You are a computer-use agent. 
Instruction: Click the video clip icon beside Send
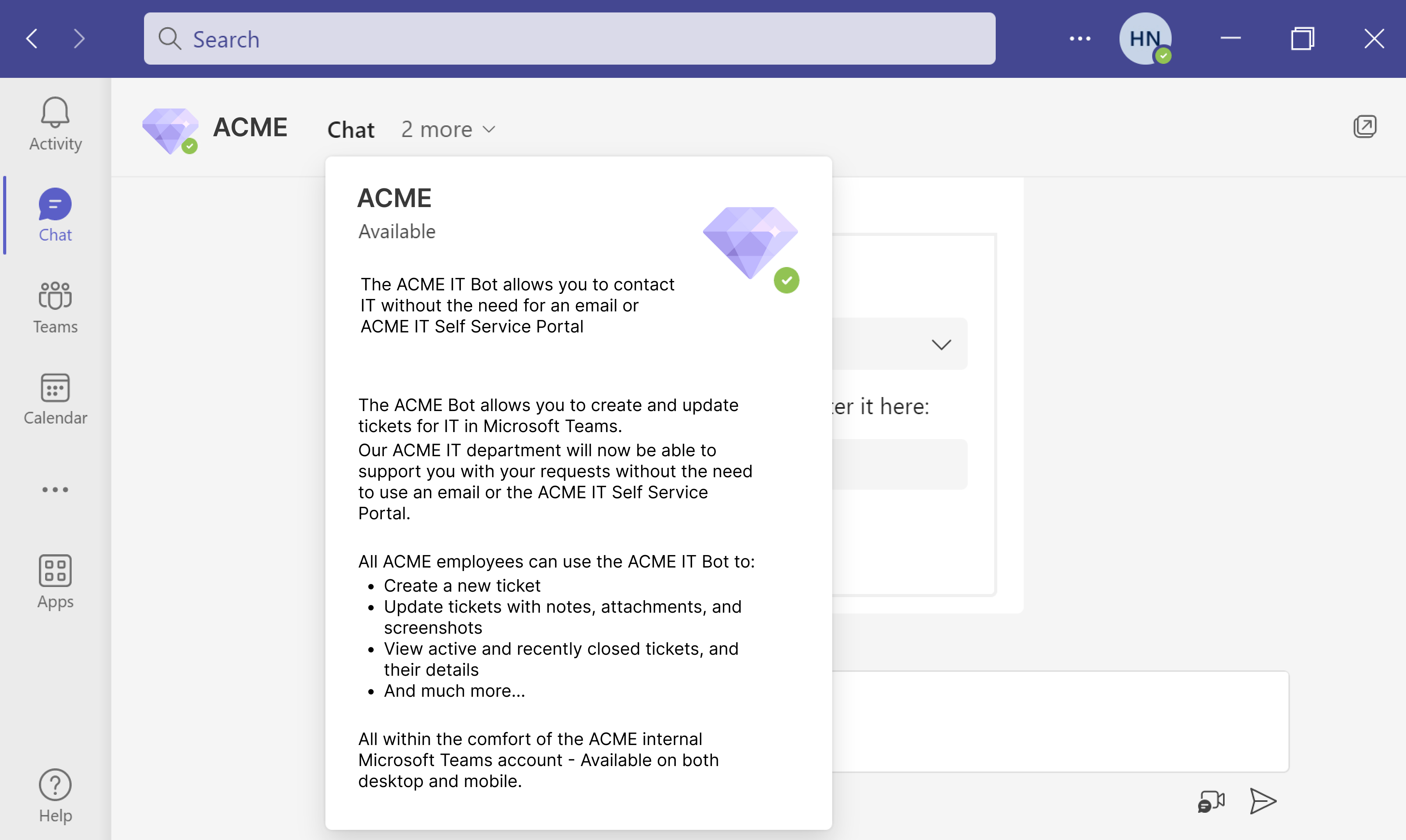tap(1211, 801)
